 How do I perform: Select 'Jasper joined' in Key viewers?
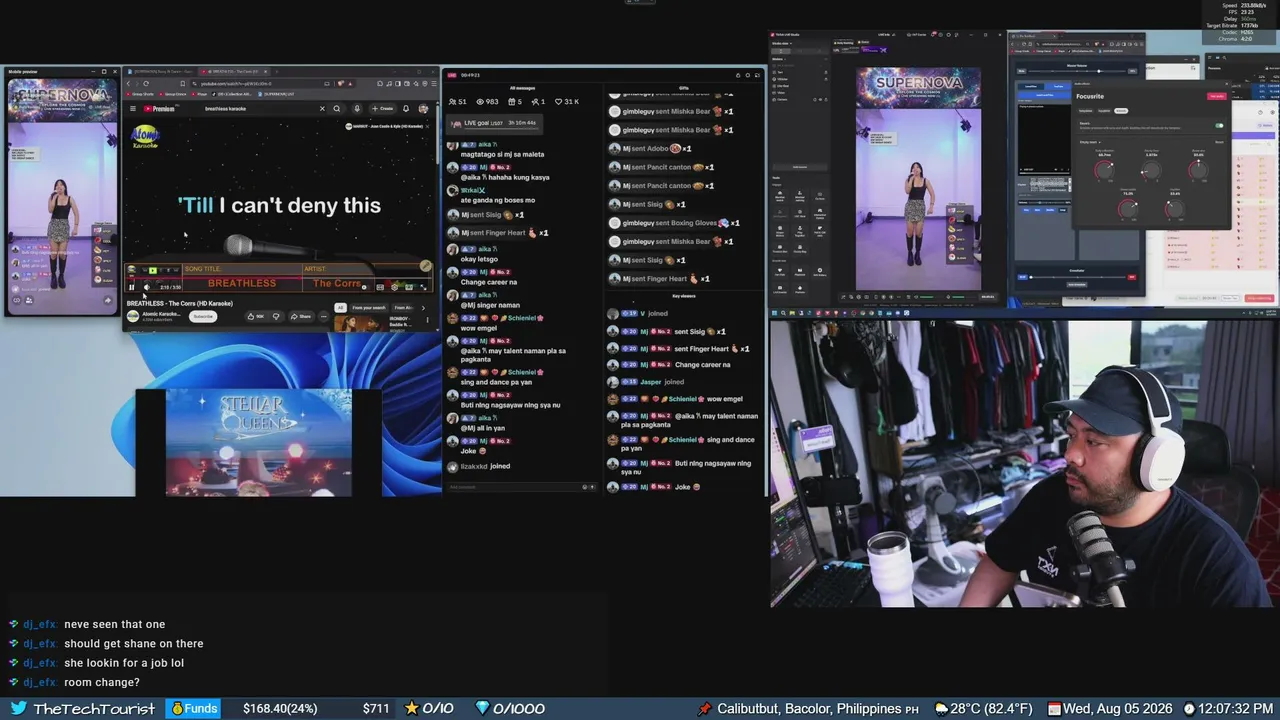click(646, 381)
